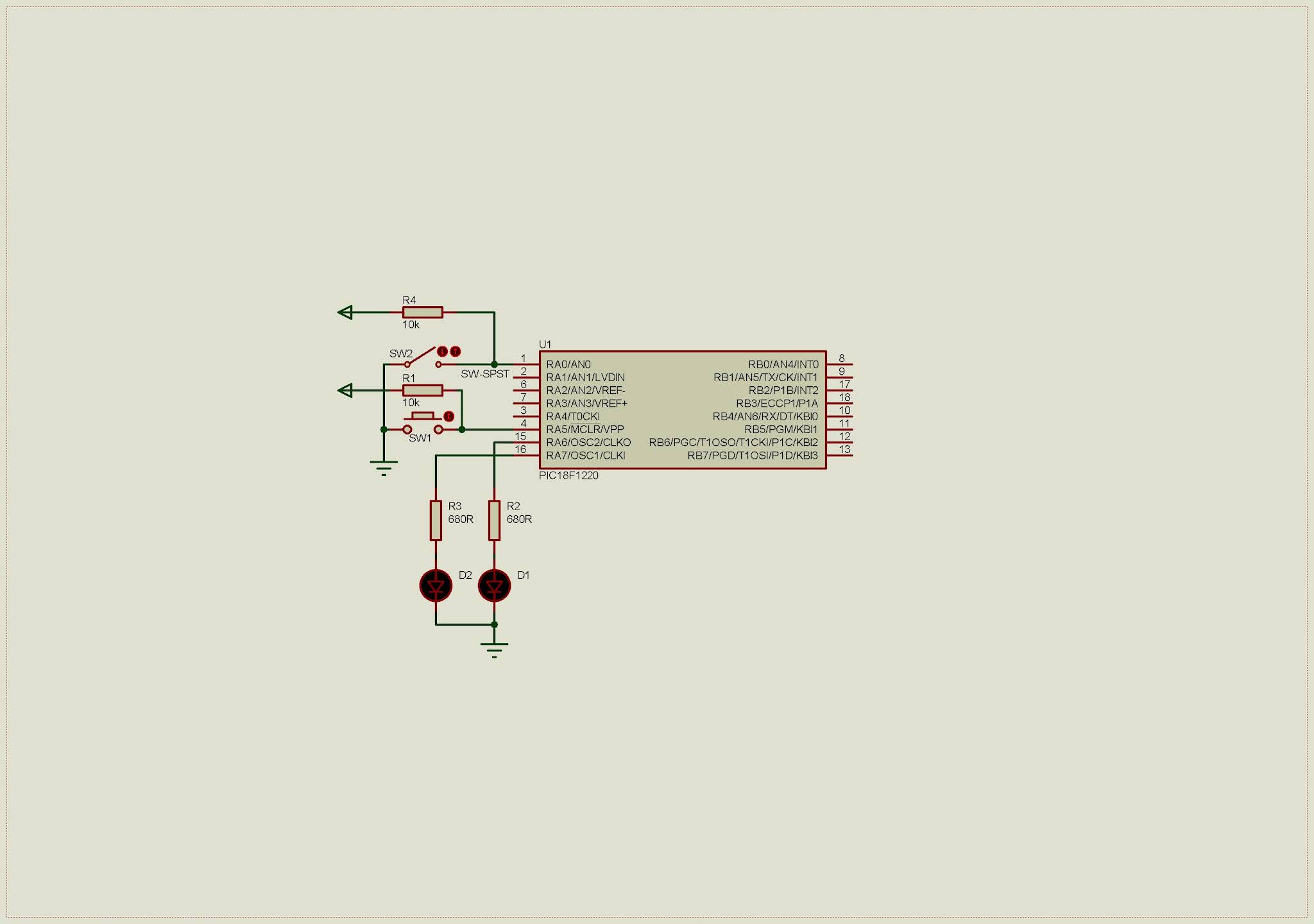
Task: Click the 10k value under R4
Action: click(x=411, y=325)
